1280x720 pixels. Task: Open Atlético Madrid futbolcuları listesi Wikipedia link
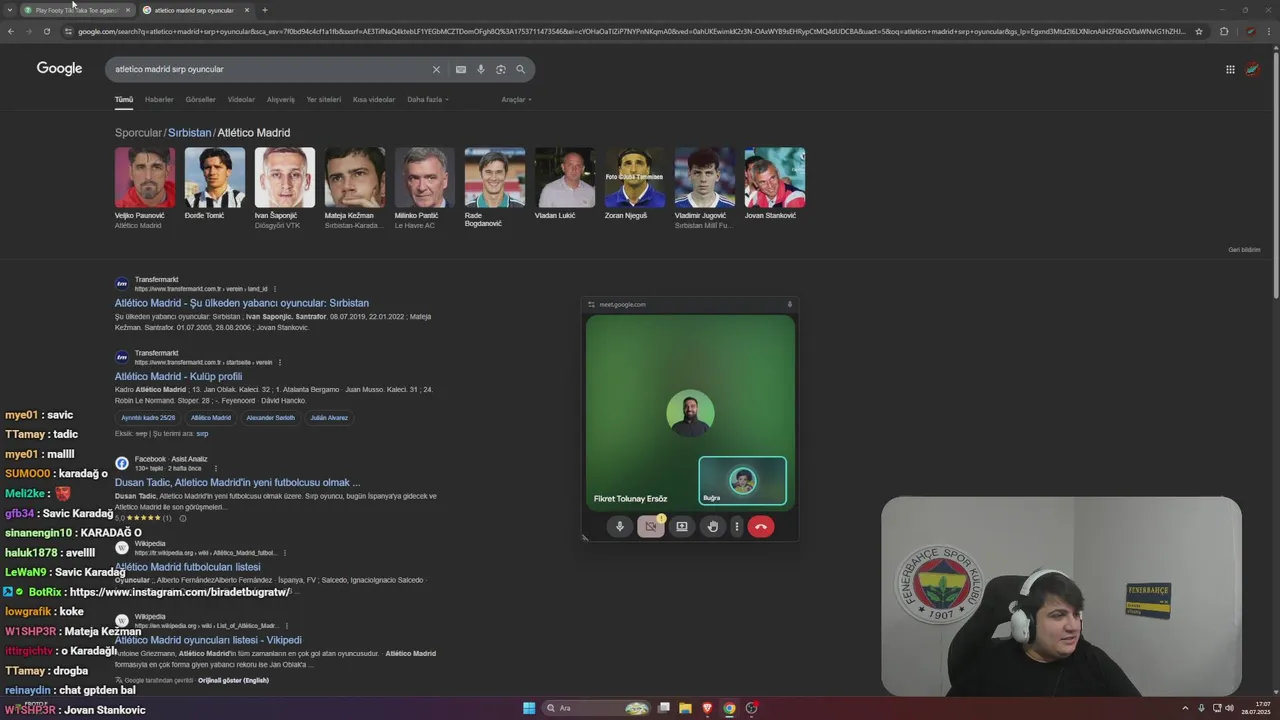click(x=188, y=567)
